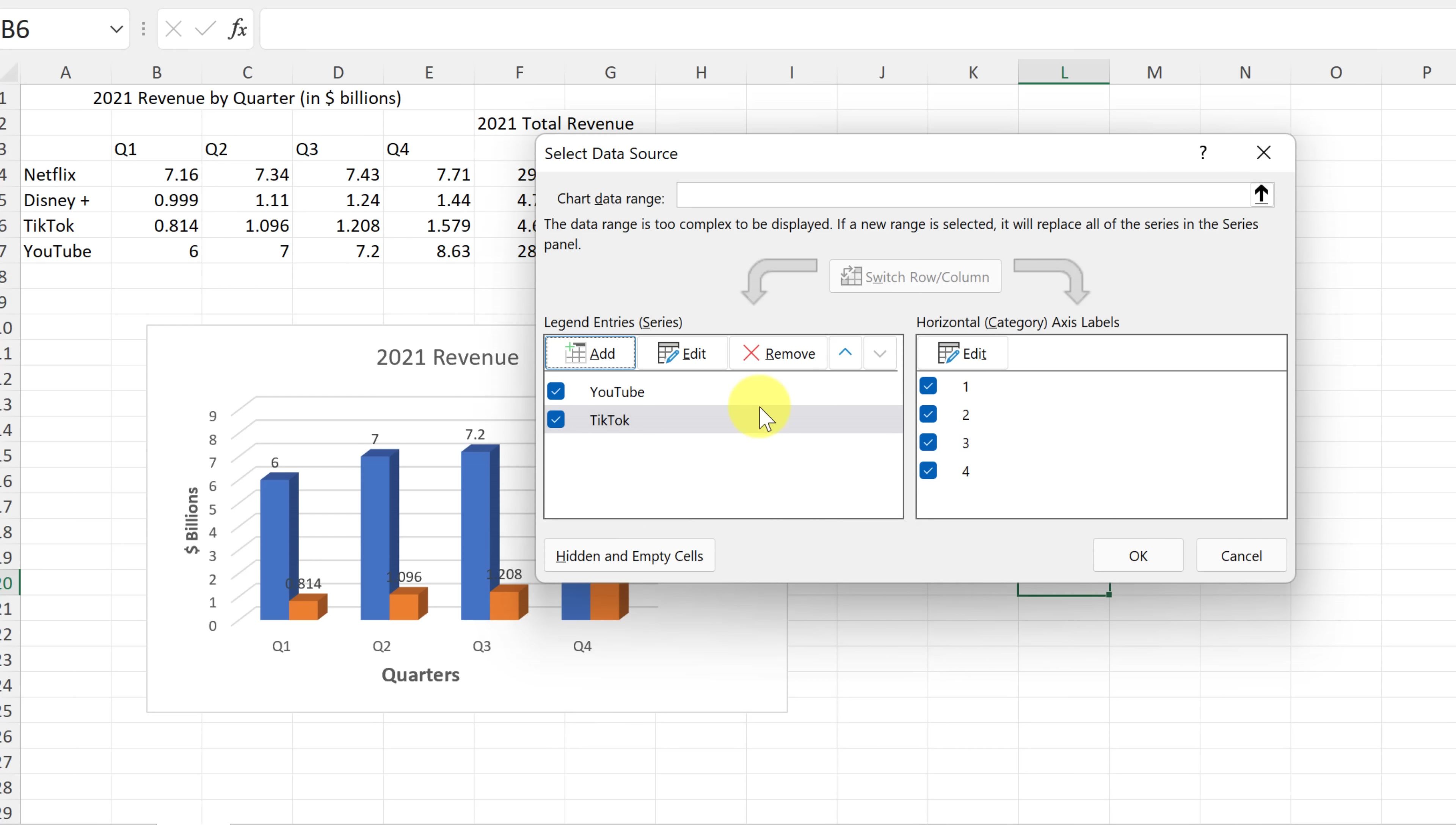The height and width of the screenshot is (825, 1456).
Task: Click Q4 label on chart axis
Action: pos(582,646)
